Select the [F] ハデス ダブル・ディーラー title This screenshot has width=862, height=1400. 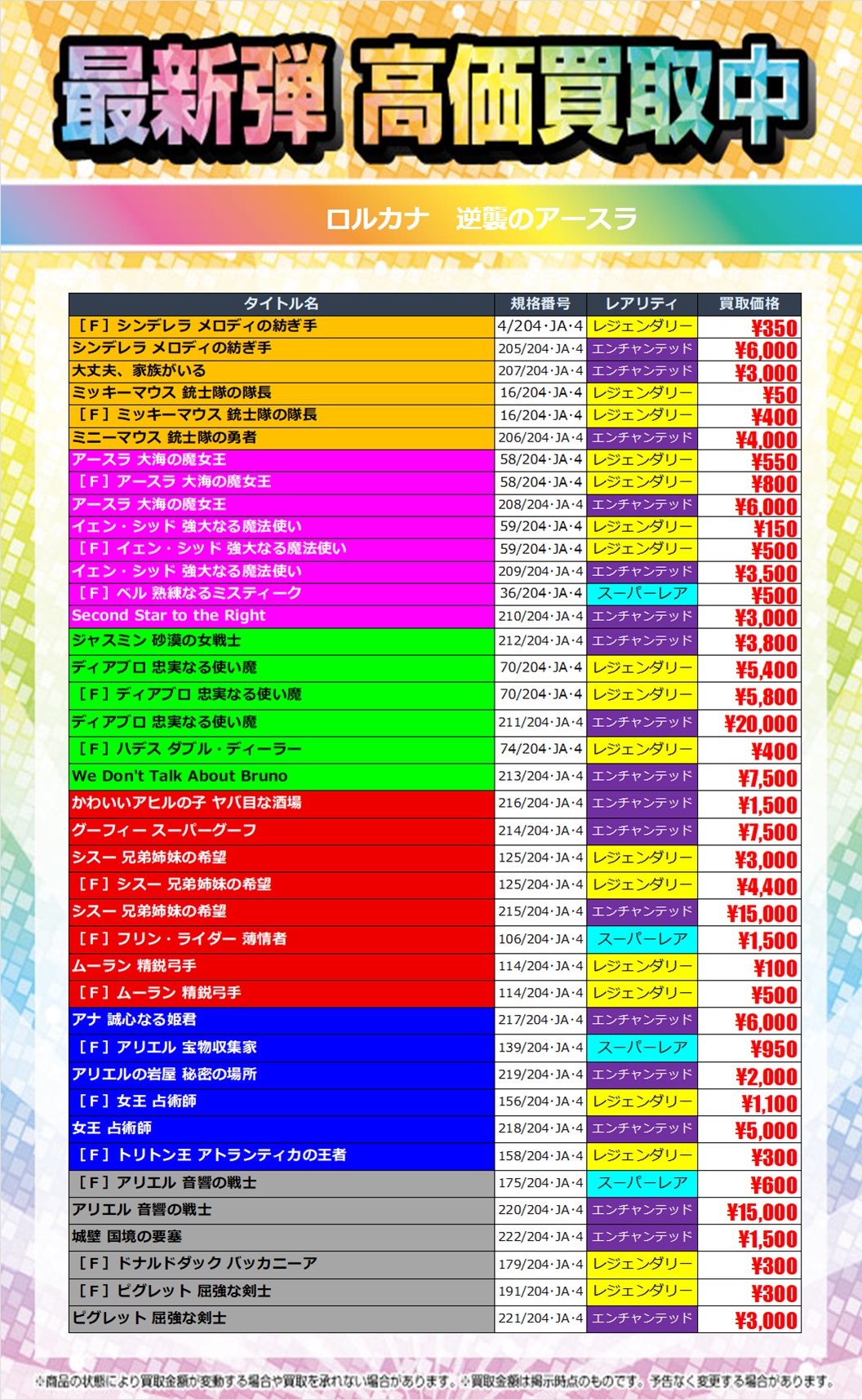190,749
